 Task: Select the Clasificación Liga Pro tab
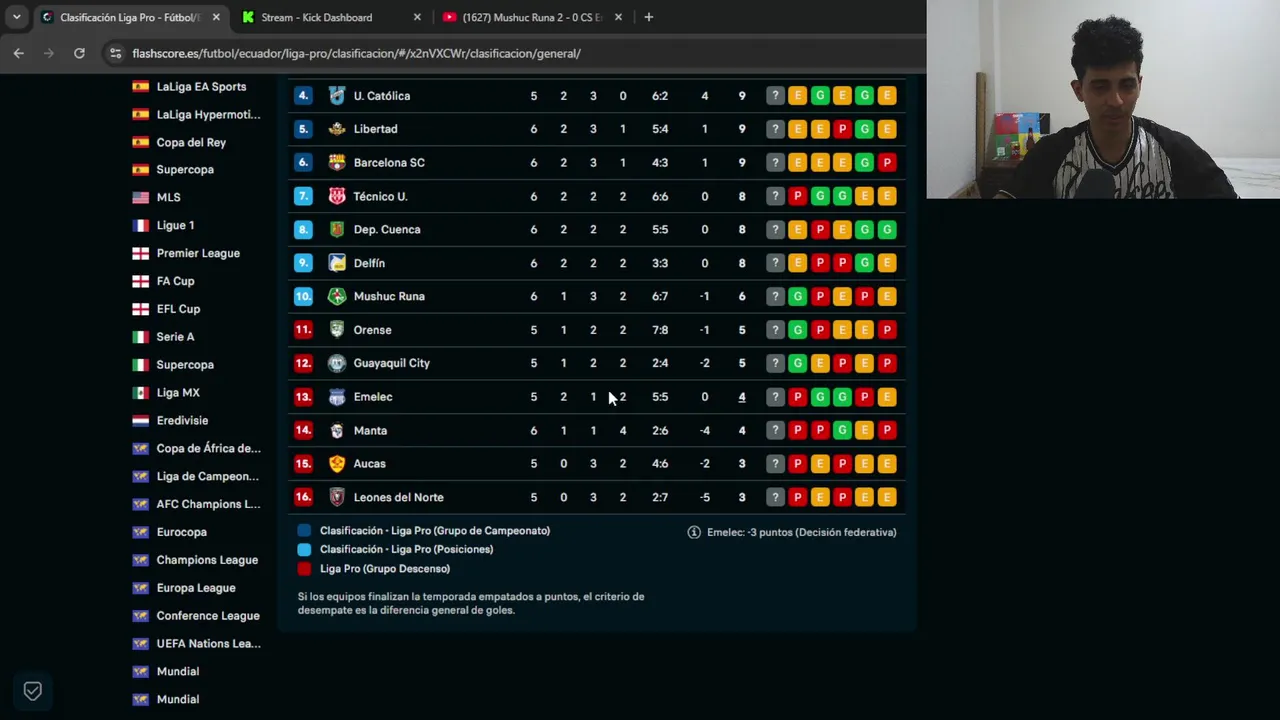[x=132, y=17]
